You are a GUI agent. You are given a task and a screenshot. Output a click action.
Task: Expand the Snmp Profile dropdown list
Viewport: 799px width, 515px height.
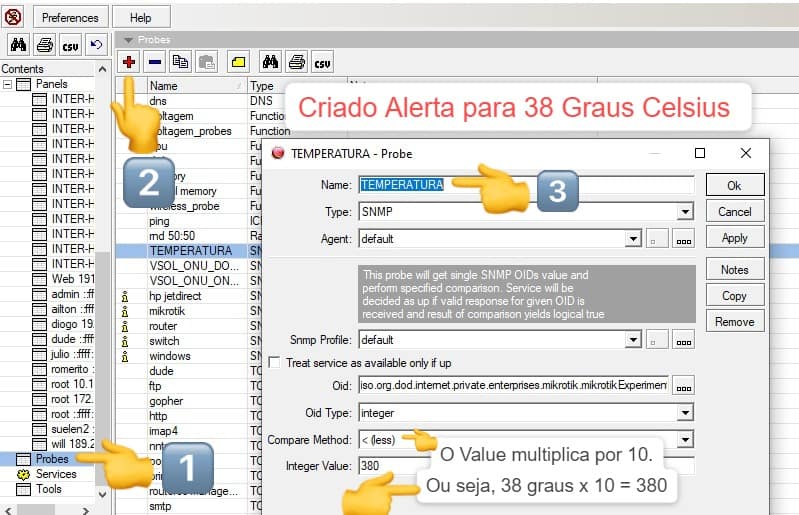point(632,340)
